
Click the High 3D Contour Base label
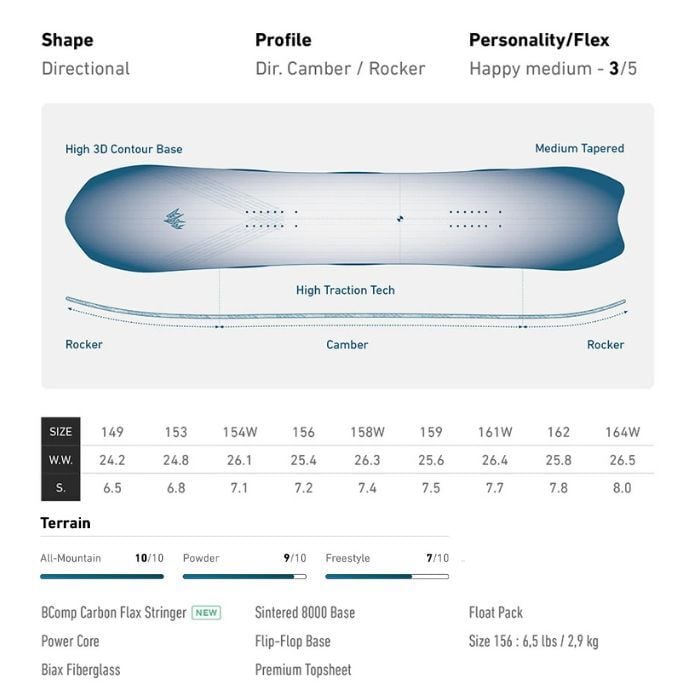pos(124,149)
